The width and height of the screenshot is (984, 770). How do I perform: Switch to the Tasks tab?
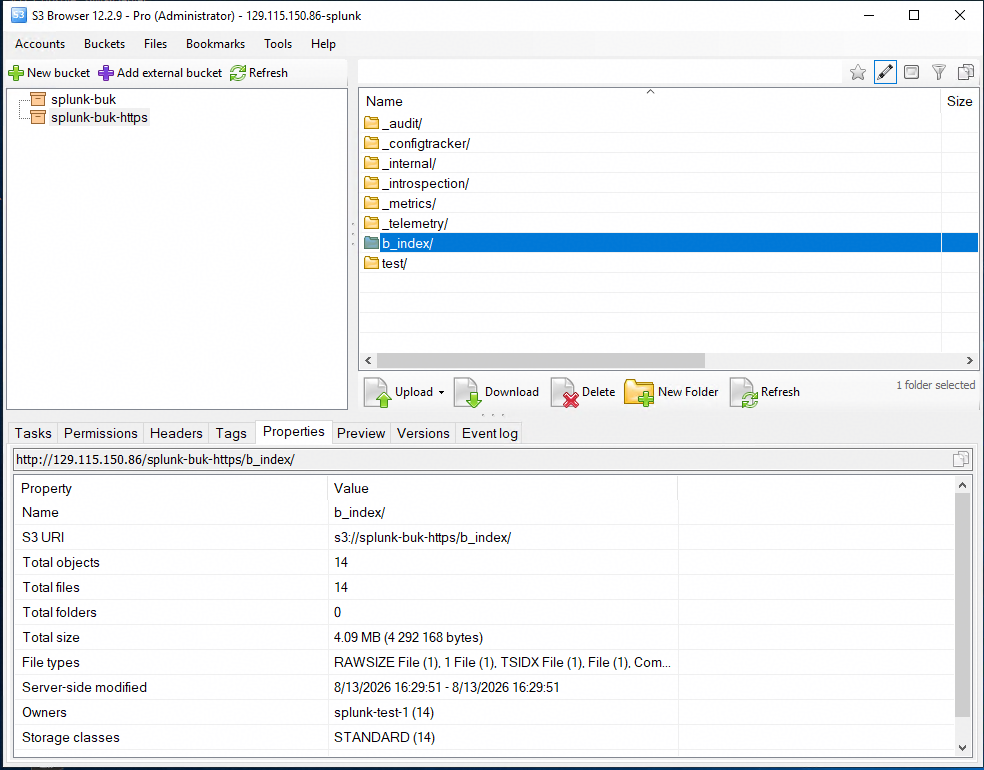coord(33,433)
